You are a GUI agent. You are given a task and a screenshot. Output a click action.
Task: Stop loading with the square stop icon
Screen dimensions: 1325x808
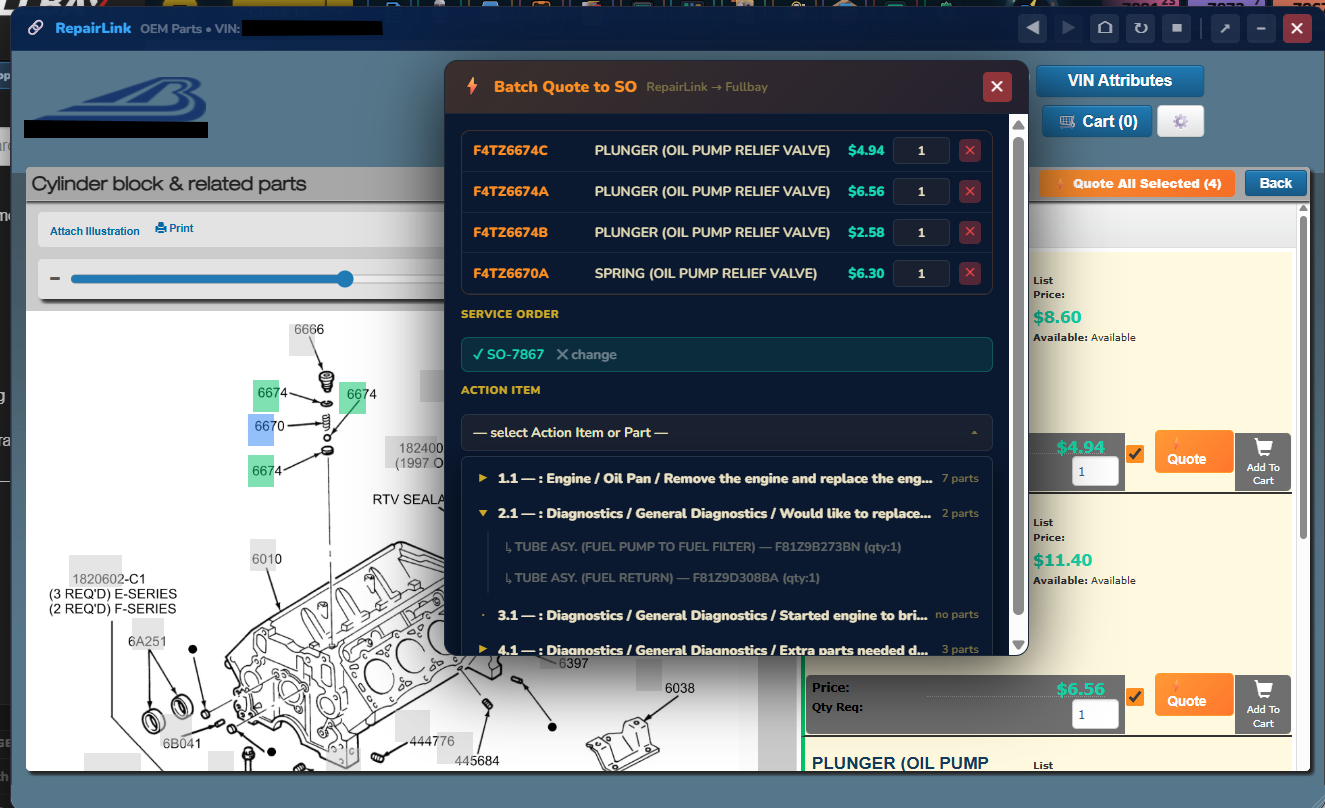coord(1176,28)
